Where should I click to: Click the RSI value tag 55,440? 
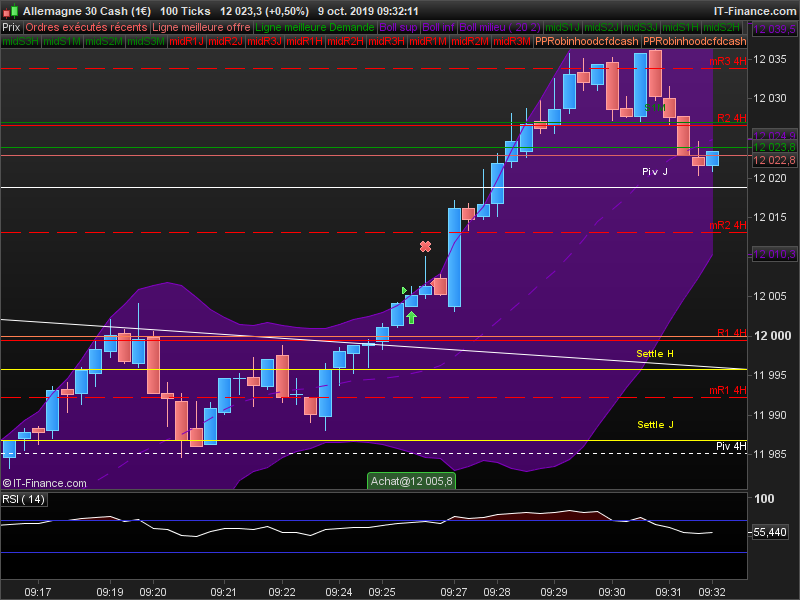770,532
